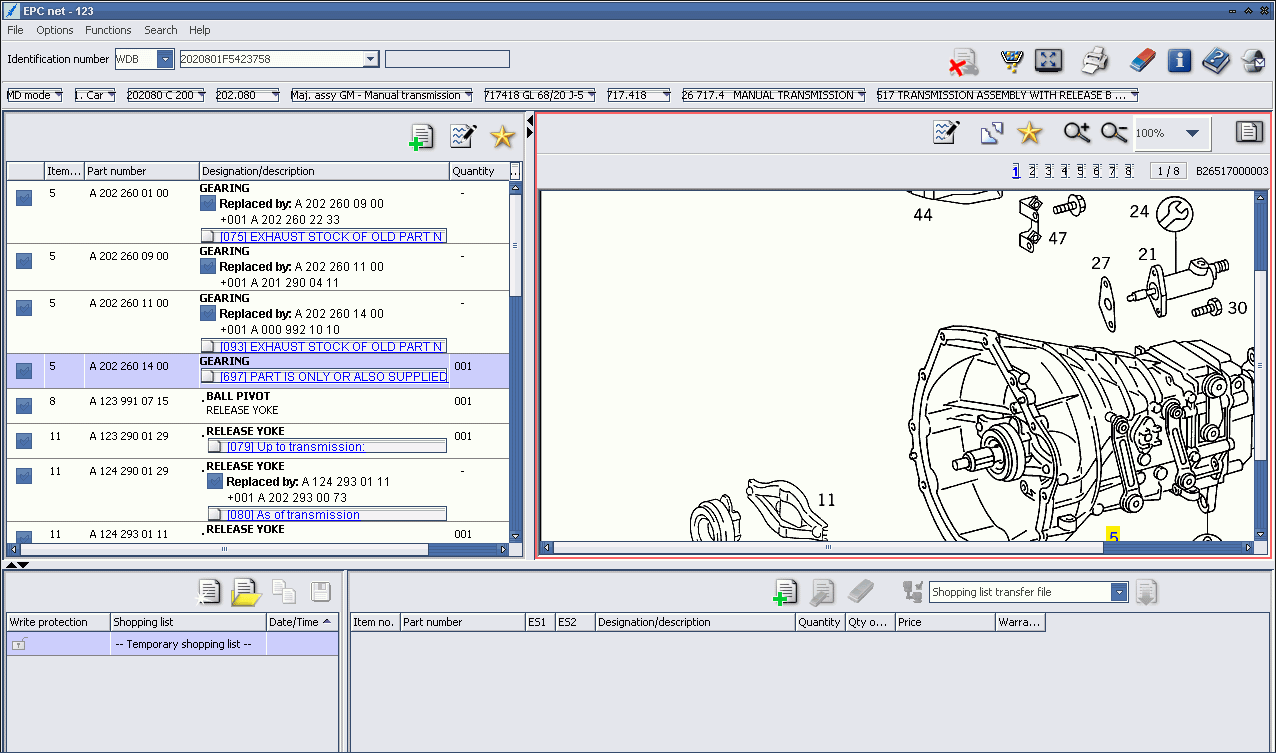This screenshot has width=1276, height=753.
Task: Sort shopping lists by Date/Time header
Action: [303, 622]
